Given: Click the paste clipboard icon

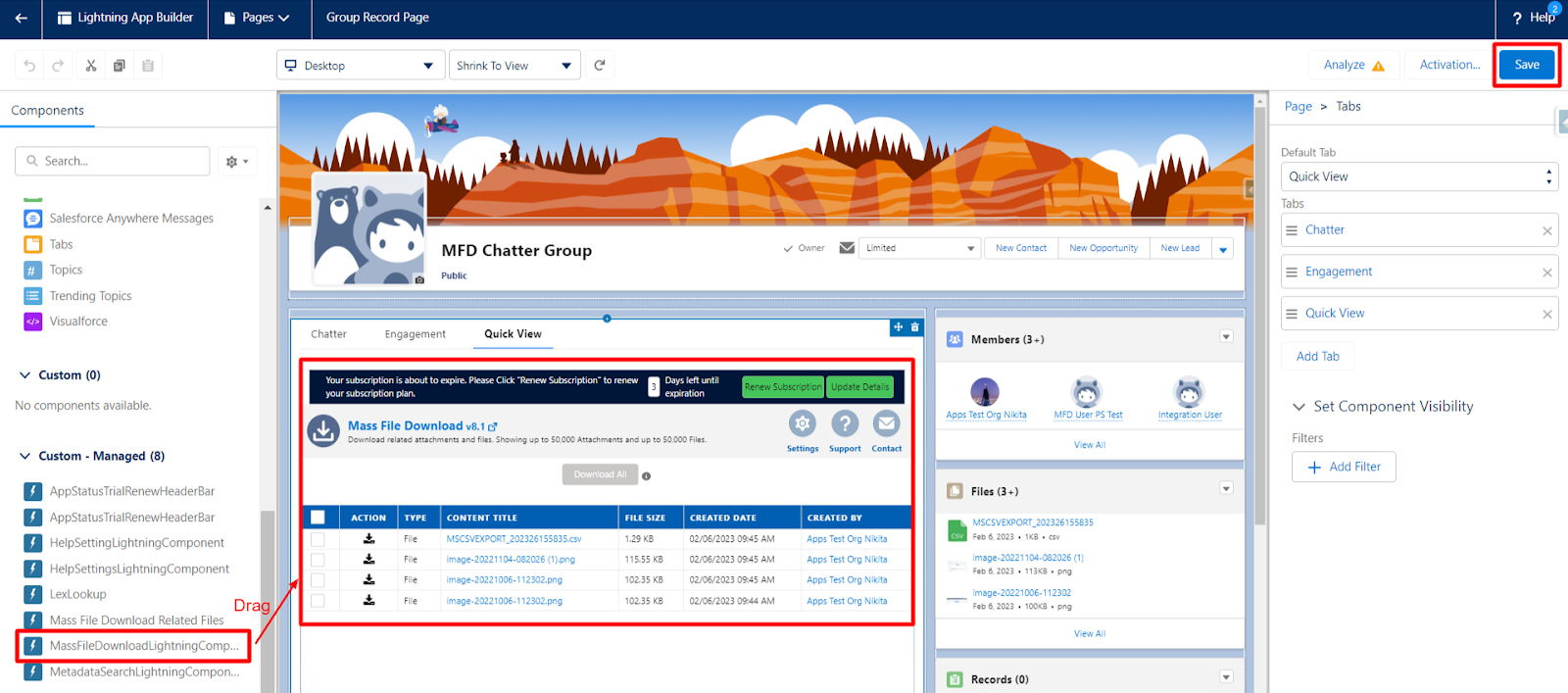Looking at the screenshot, I should point(148,66).
